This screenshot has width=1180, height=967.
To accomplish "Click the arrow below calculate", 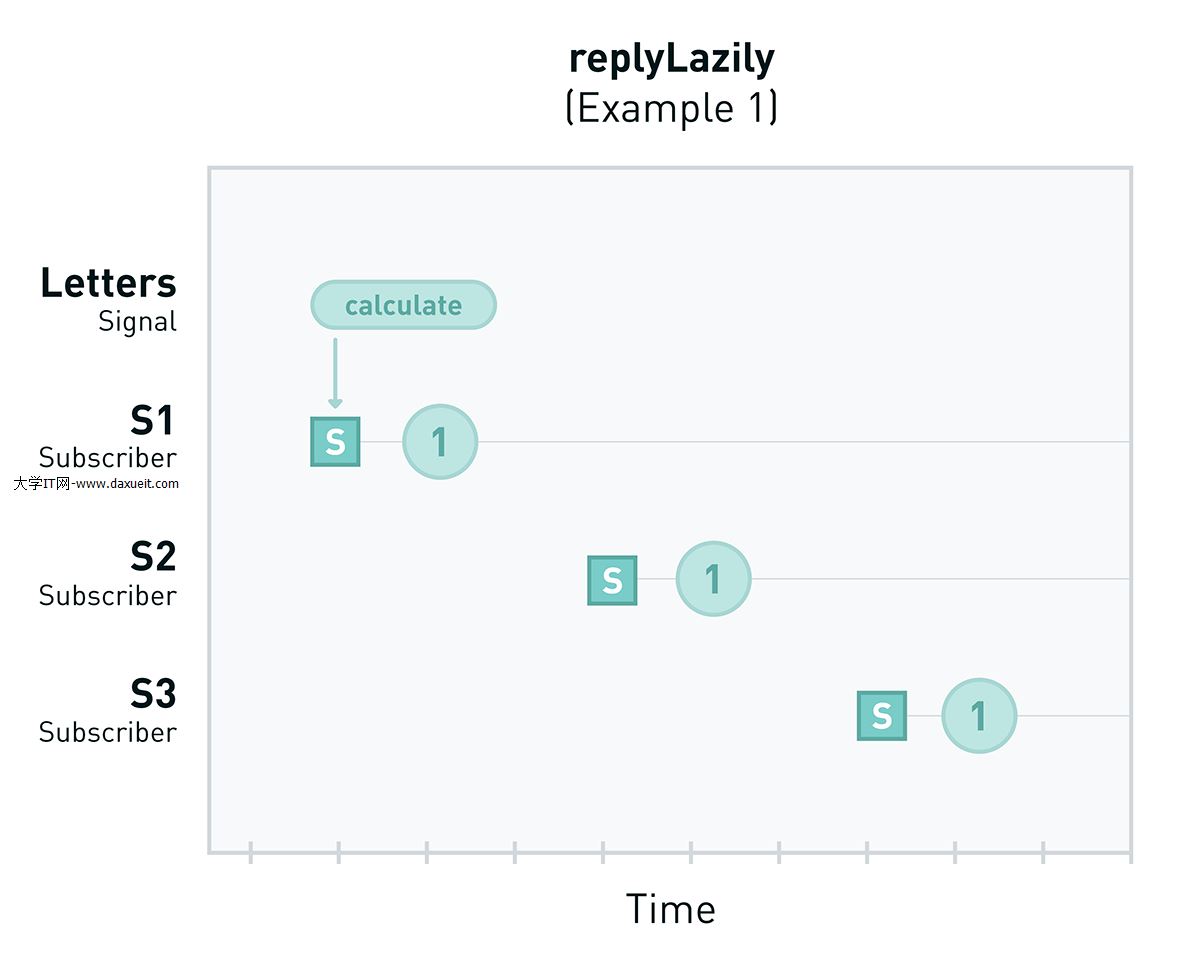I will (335, 373).
